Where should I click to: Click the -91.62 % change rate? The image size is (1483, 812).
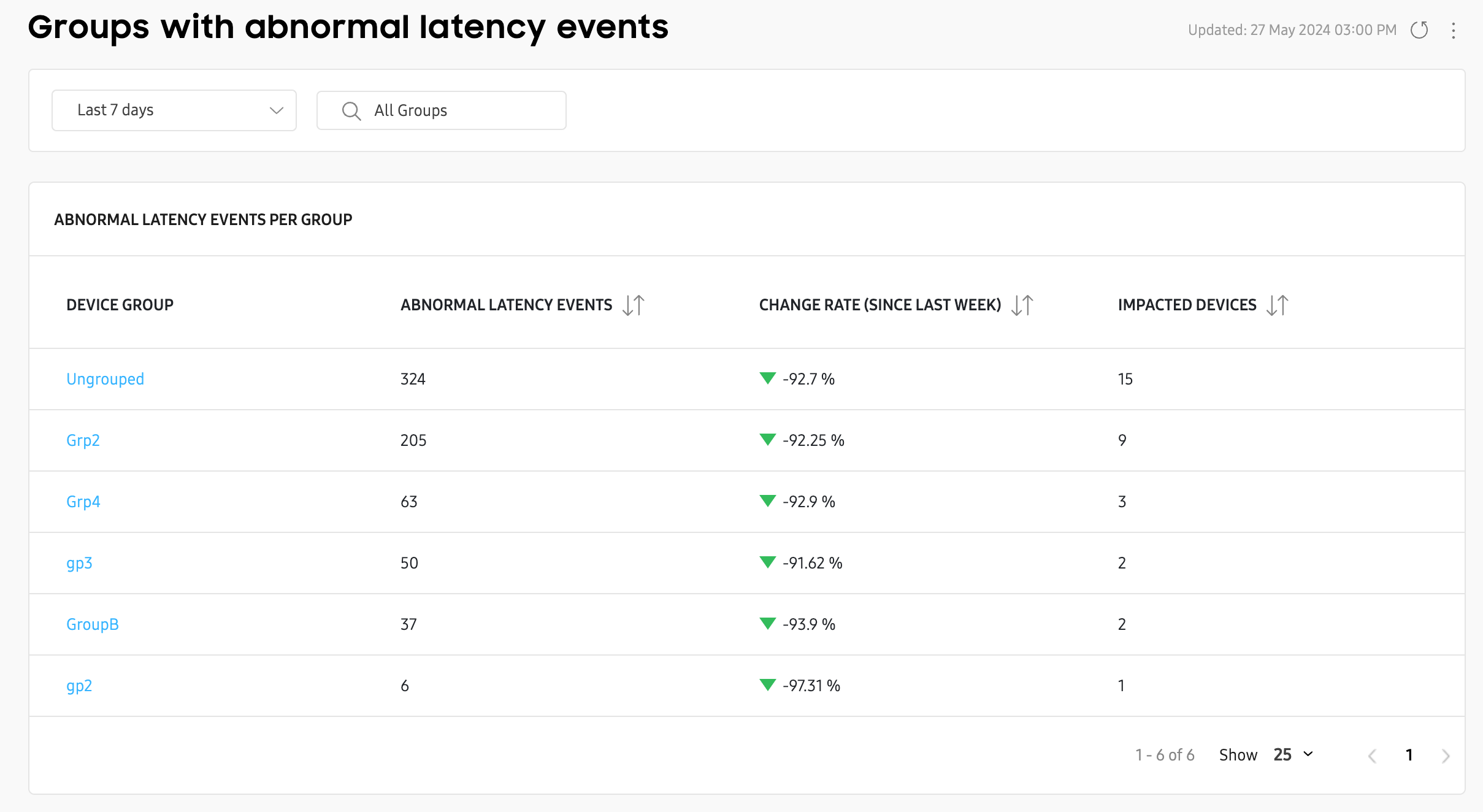pos(813,563)
